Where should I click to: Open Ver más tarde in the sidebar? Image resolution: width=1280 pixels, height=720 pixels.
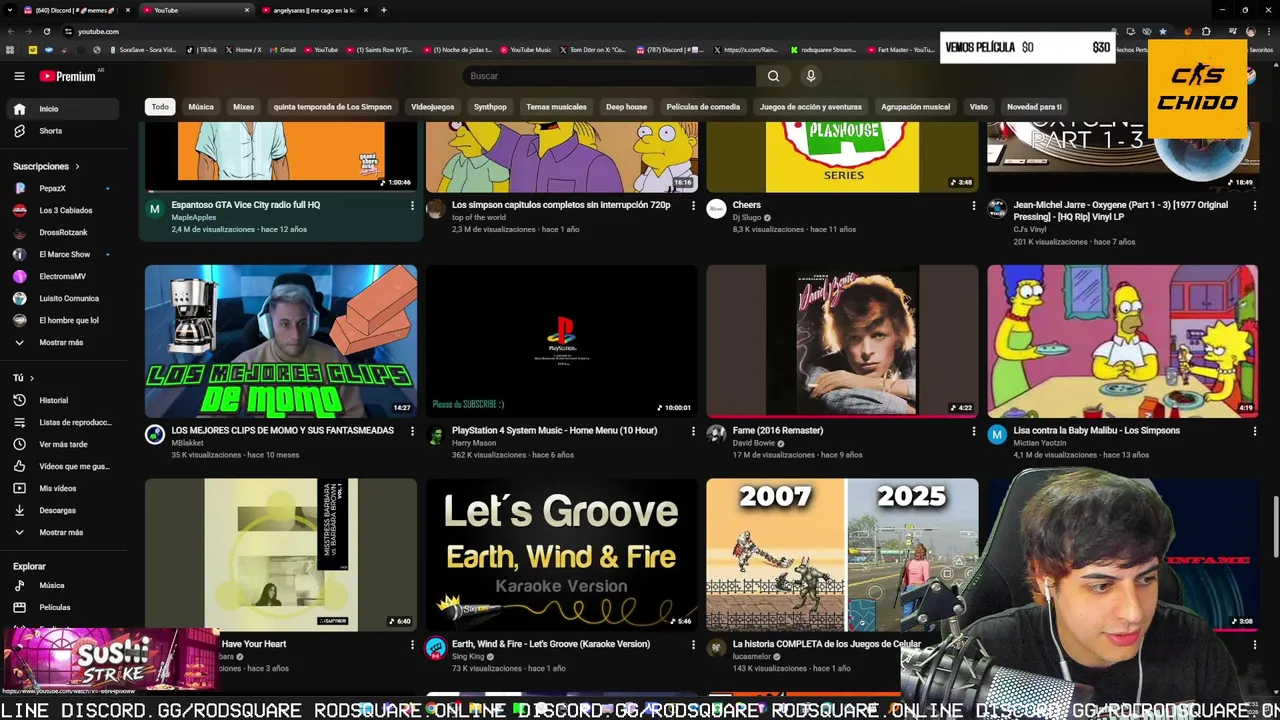64,444
